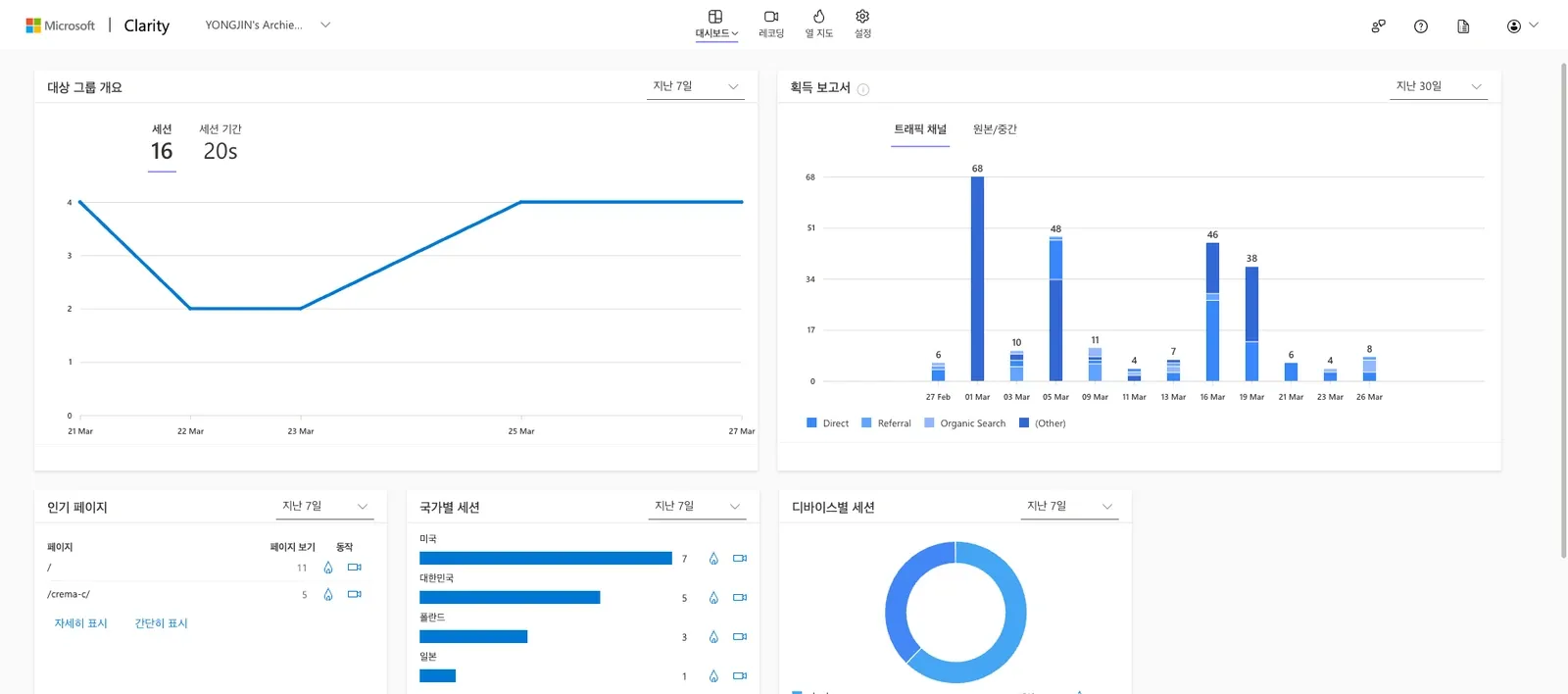Toggle Organic Search legend series
This screenshot has height=694, width=1568.
pos(964,423)
